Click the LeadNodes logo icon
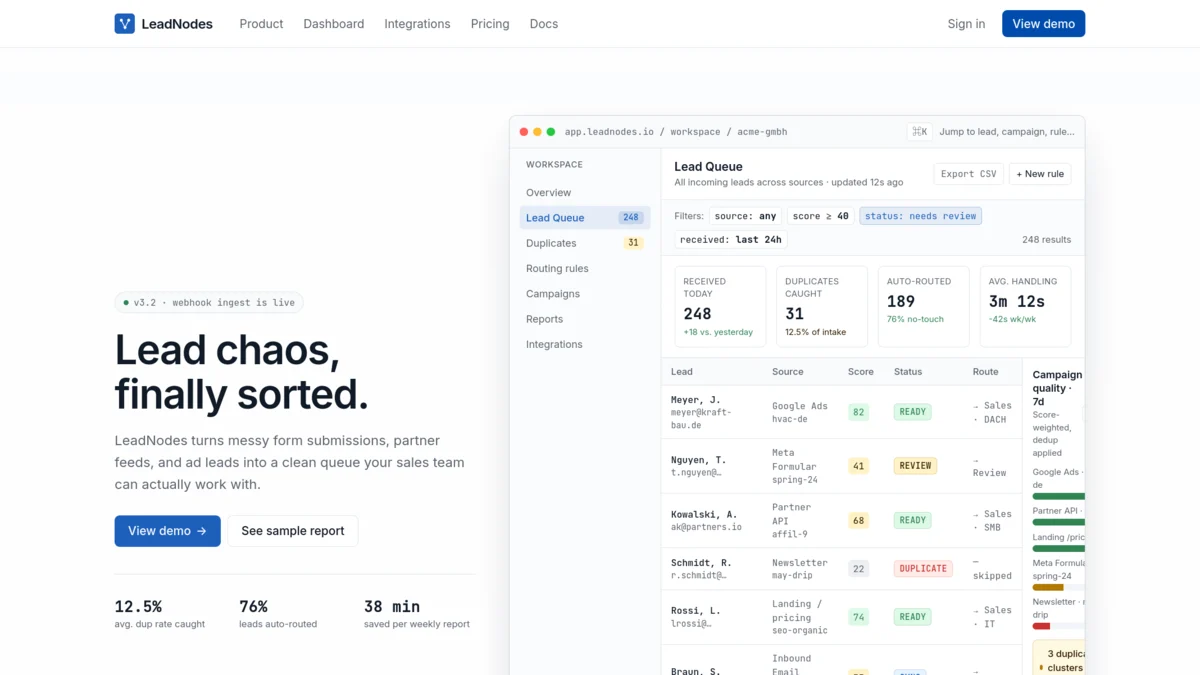This screenshot has height=675, width=1200. pos(124,24)
